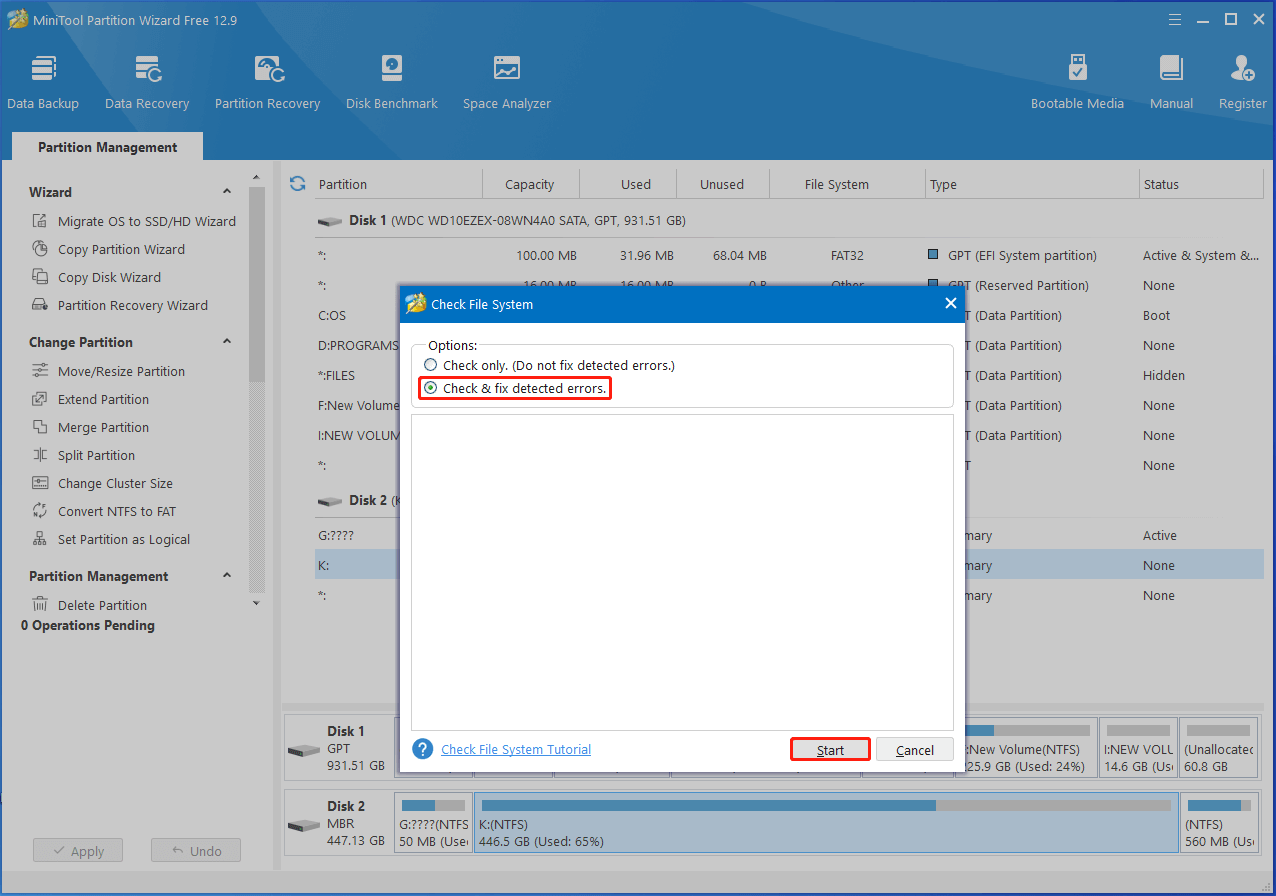This screenshot has width=1276, height=896.
Task: Click Start button in dialog
Action: point(830,750)
